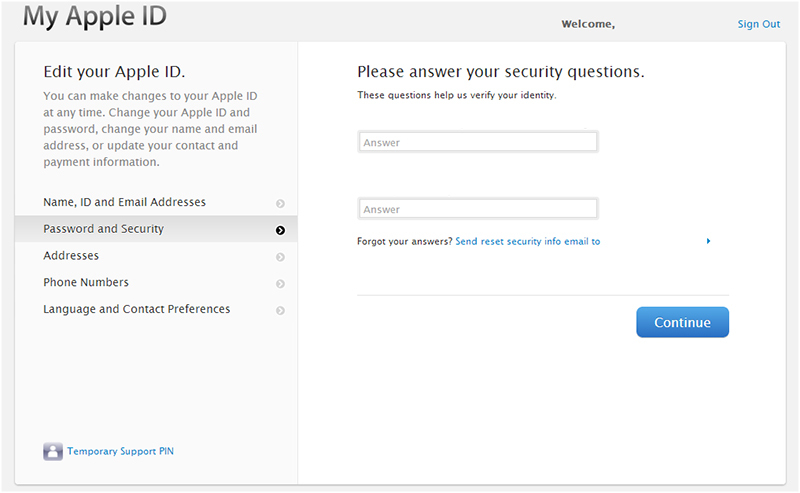Screen dimensions: 800x493
Task: Focus the second Answer input field
Action: 478,209
